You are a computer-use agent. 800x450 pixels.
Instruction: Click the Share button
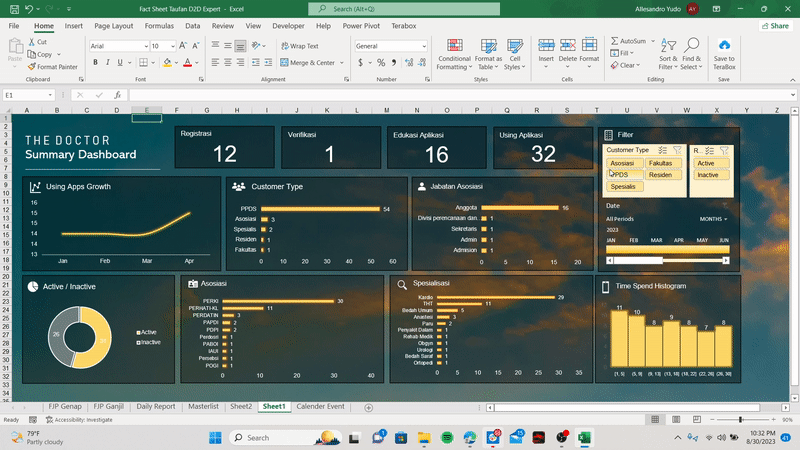pyautogui.click(x=776, y=26)
